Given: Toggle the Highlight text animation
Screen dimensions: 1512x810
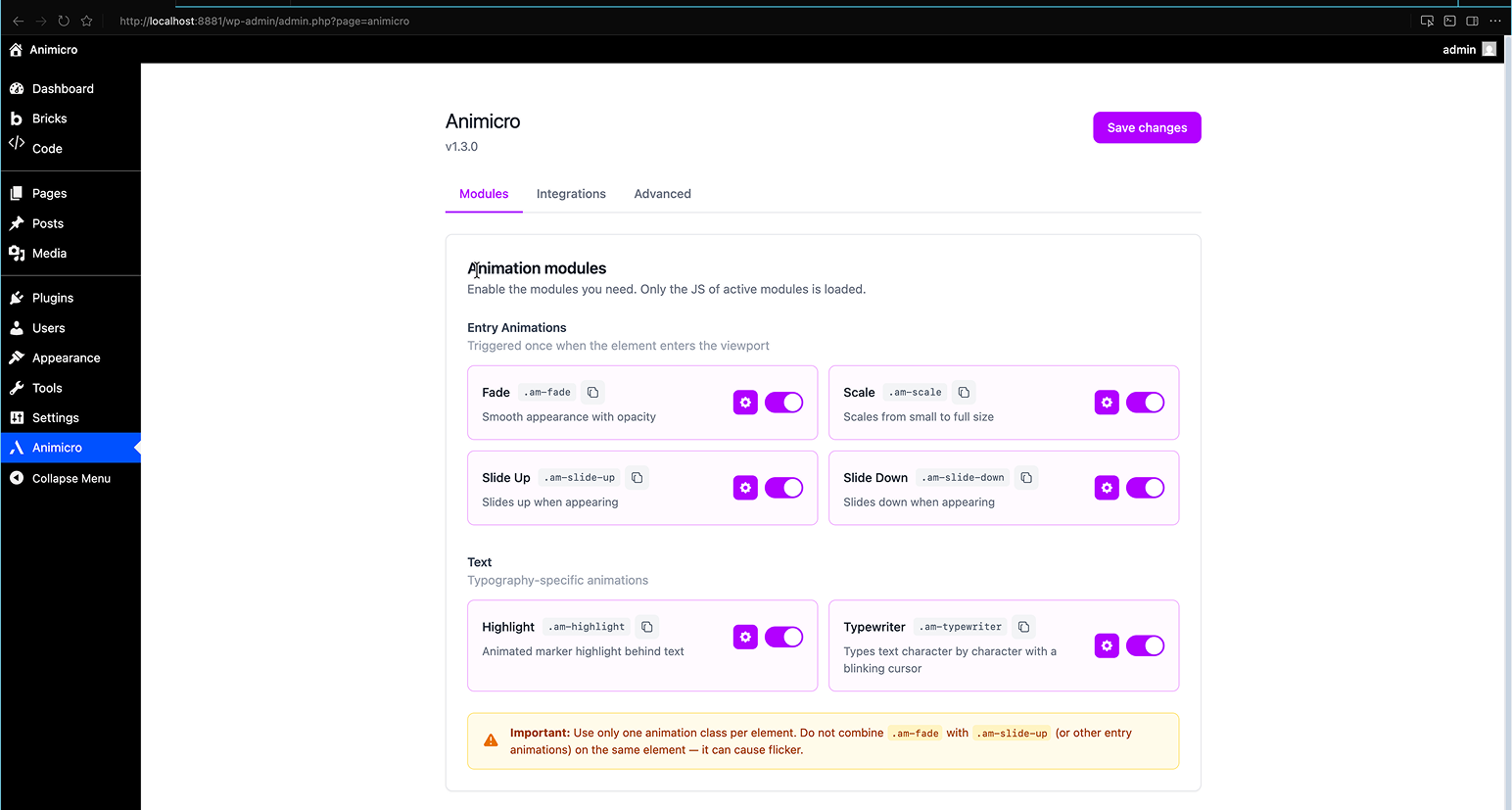Looking at the screenshot, I should (783, 638).
